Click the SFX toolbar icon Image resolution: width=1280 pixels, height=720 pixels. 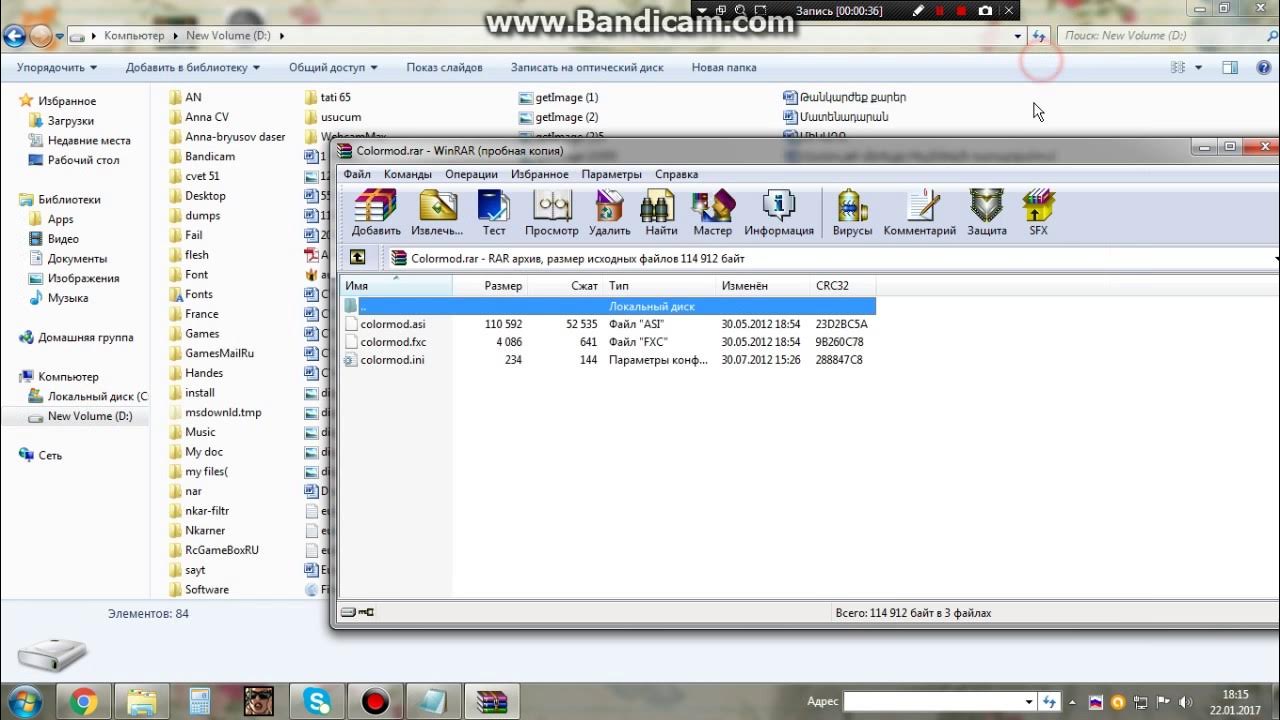point(1039,213)
